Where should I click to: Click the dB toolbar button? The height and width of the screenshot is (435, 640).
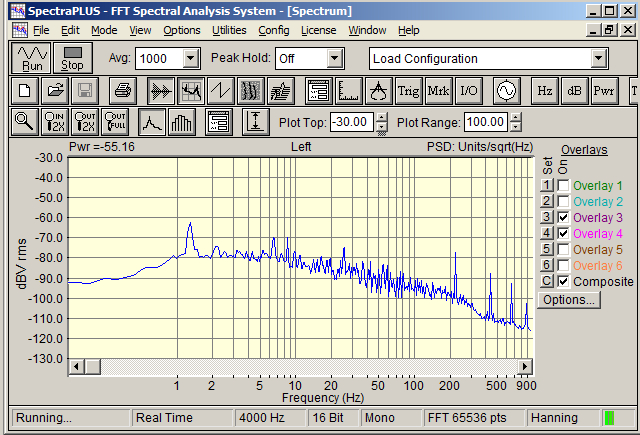575,91
